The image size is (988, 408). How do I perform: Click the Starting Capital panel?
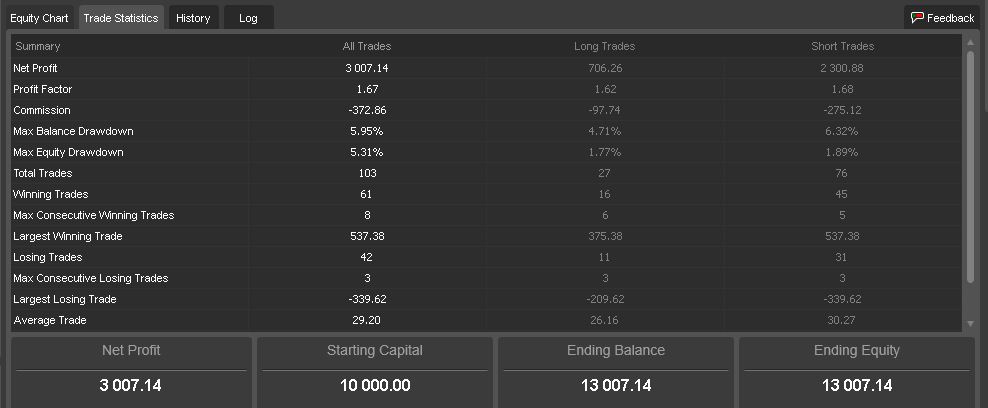tap(375, 372)
